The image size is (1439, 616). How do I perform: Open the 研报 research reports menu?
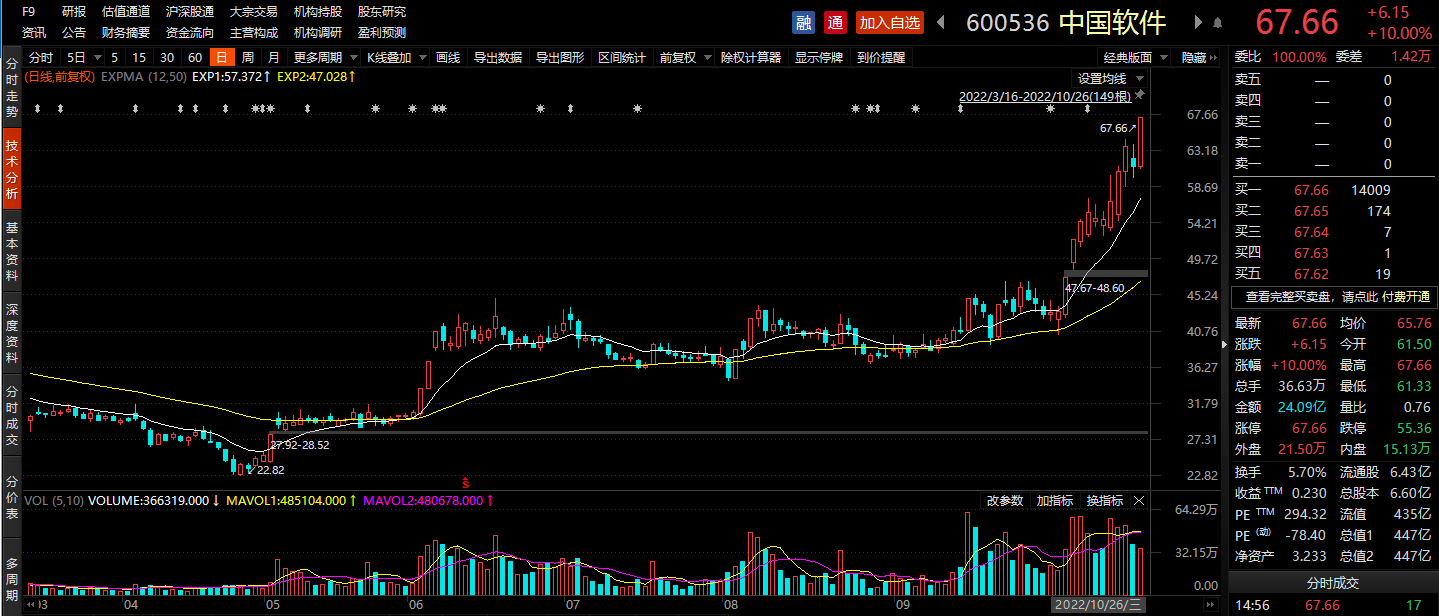coord(74,12)
